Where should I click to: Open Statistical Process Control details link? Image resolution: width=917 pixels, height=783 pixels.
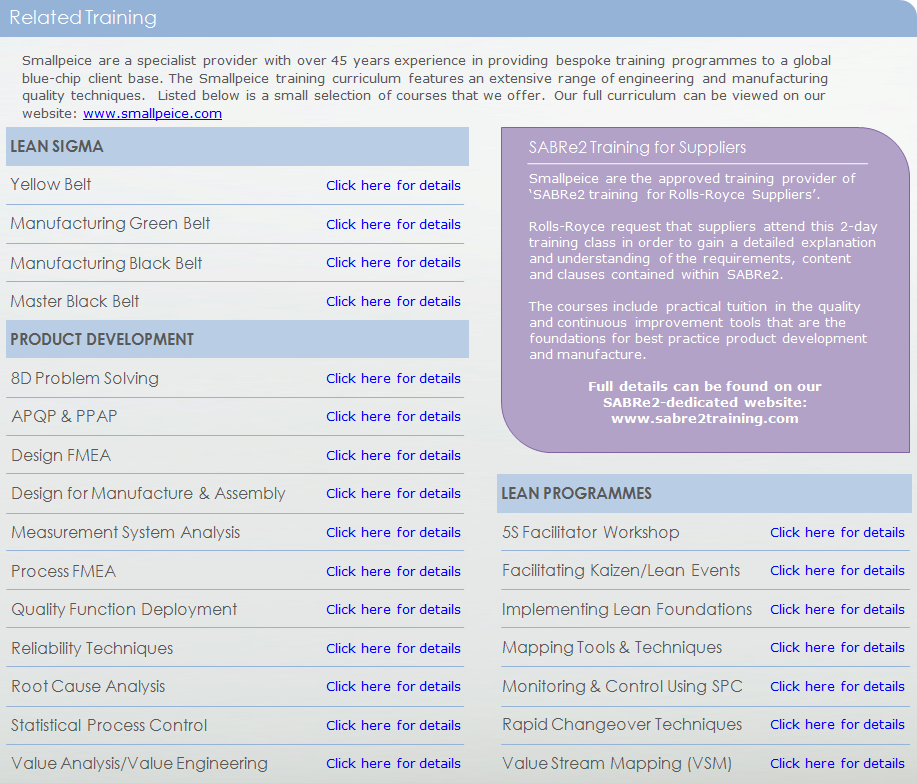tap(393, 725)
